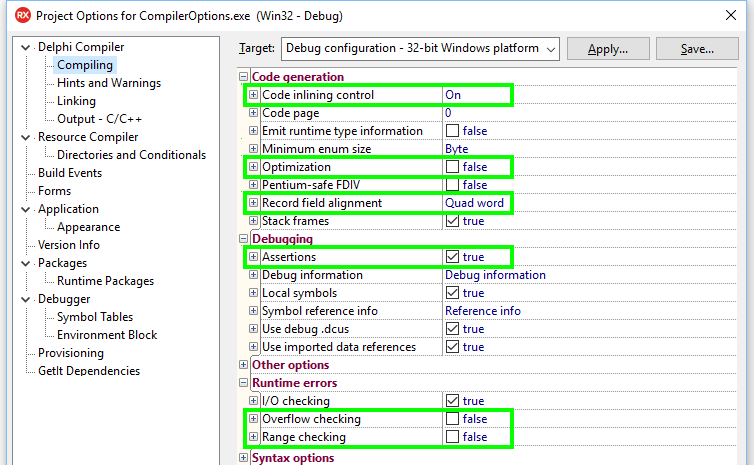The height and width of the screenshot is (465, 755).
Task: Click the Apply... button
Action: [x=608, y=49]
